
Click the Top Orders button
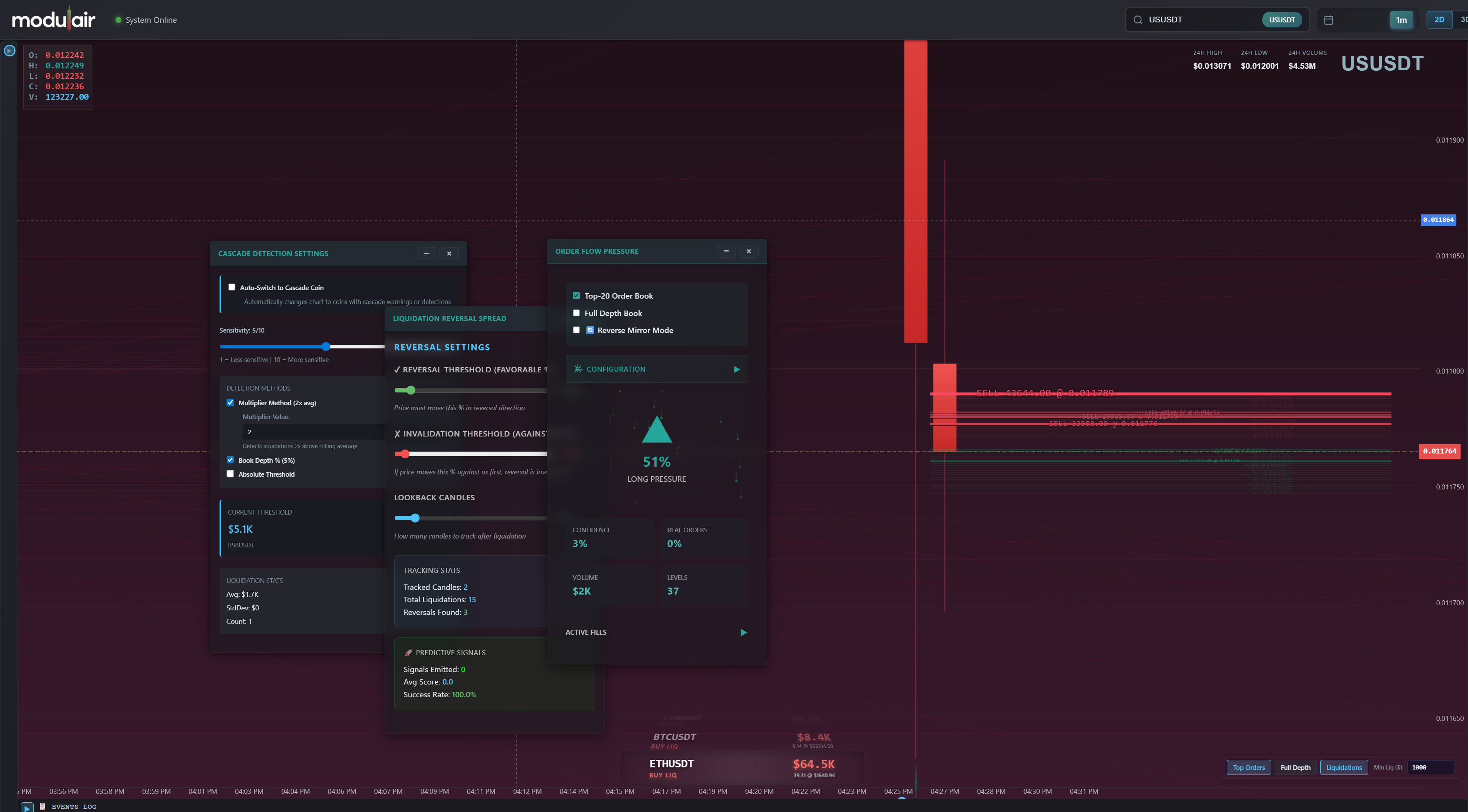point(1248,768)
